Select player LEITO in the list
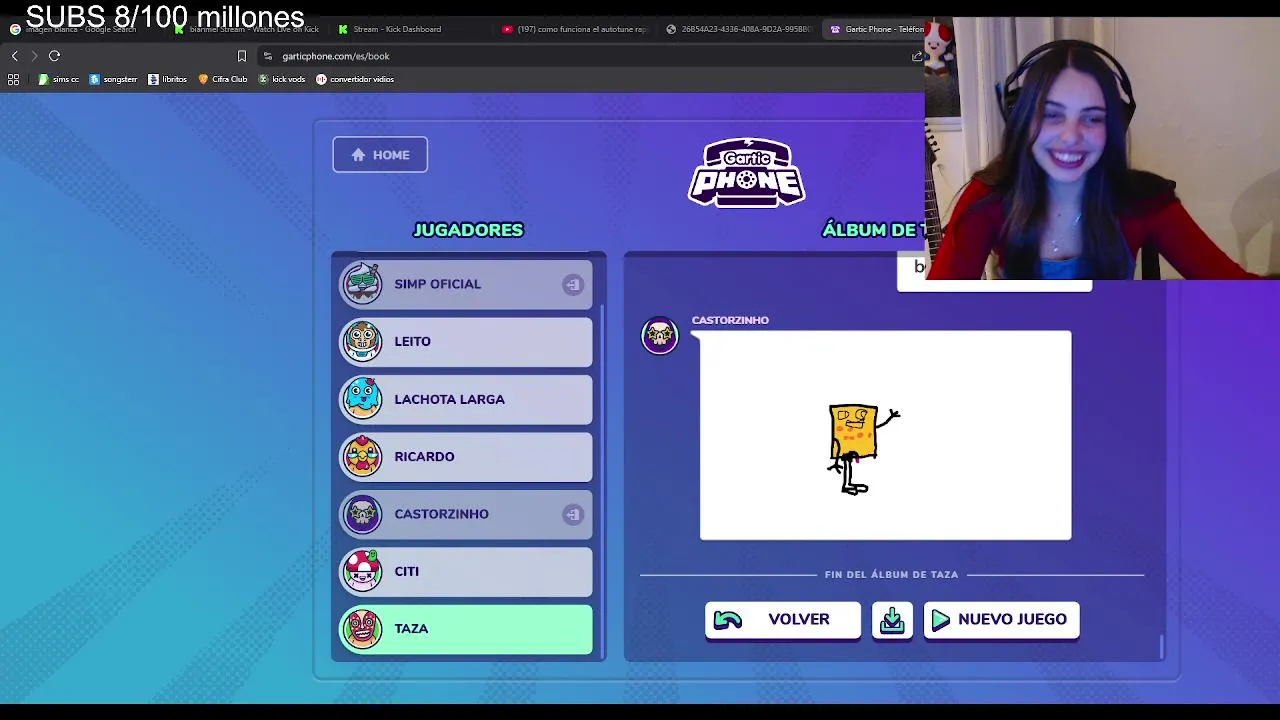 (x=466, y=342)
